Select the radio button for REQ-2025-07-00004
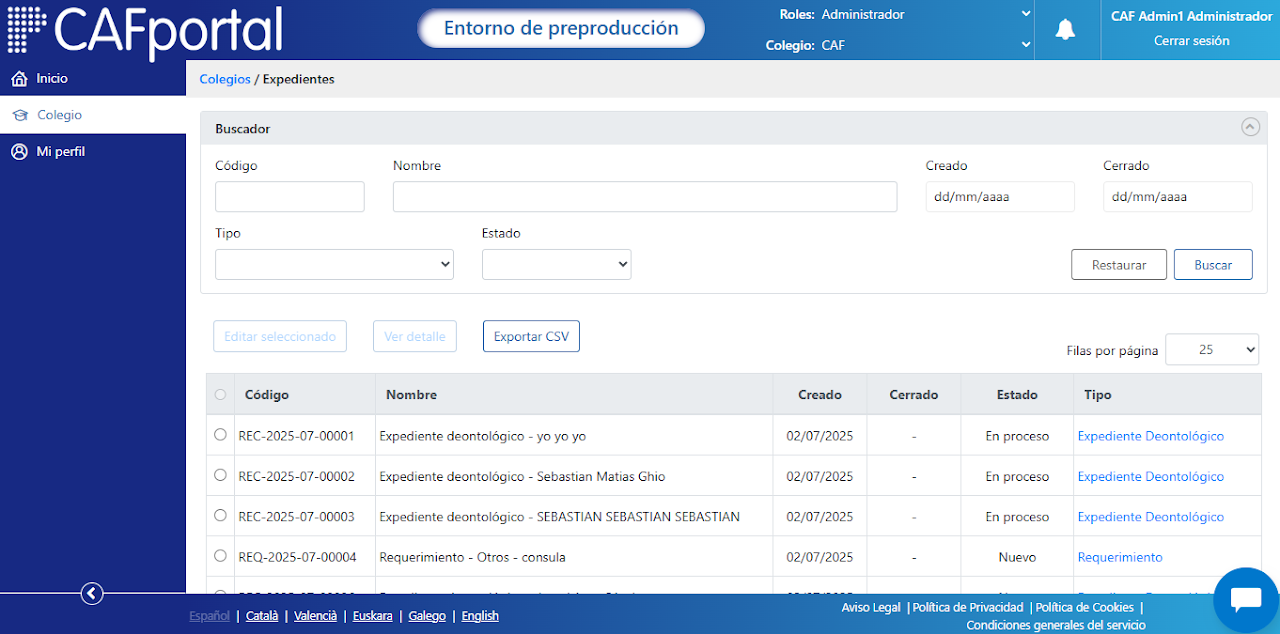The height and width of the screenshot is (634, 1280). pos(220,556)
